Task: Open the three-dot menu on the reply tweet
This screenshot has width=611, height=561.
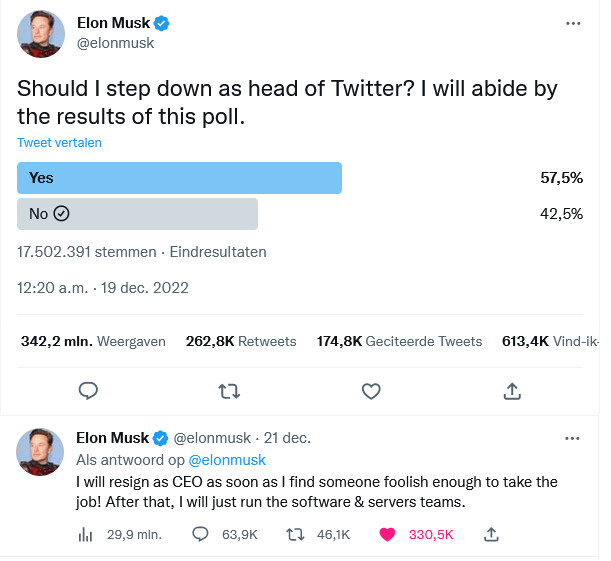Action: [x=572, y=438]
